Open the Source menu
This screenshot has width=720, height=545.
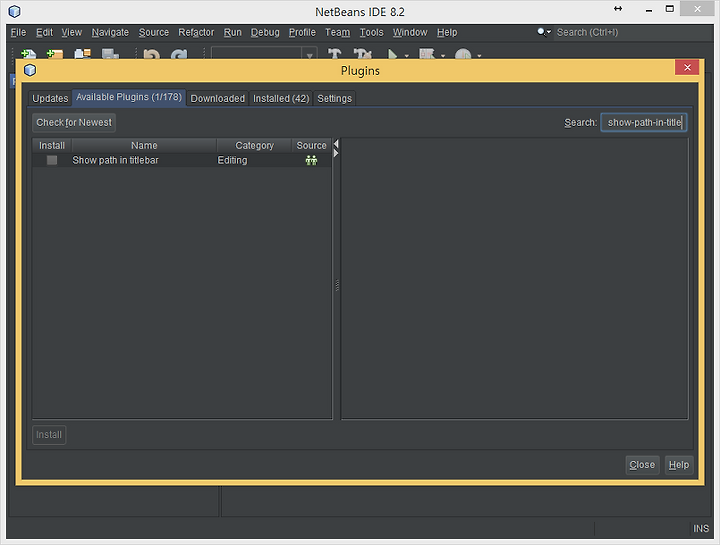(x=154, y=33)
